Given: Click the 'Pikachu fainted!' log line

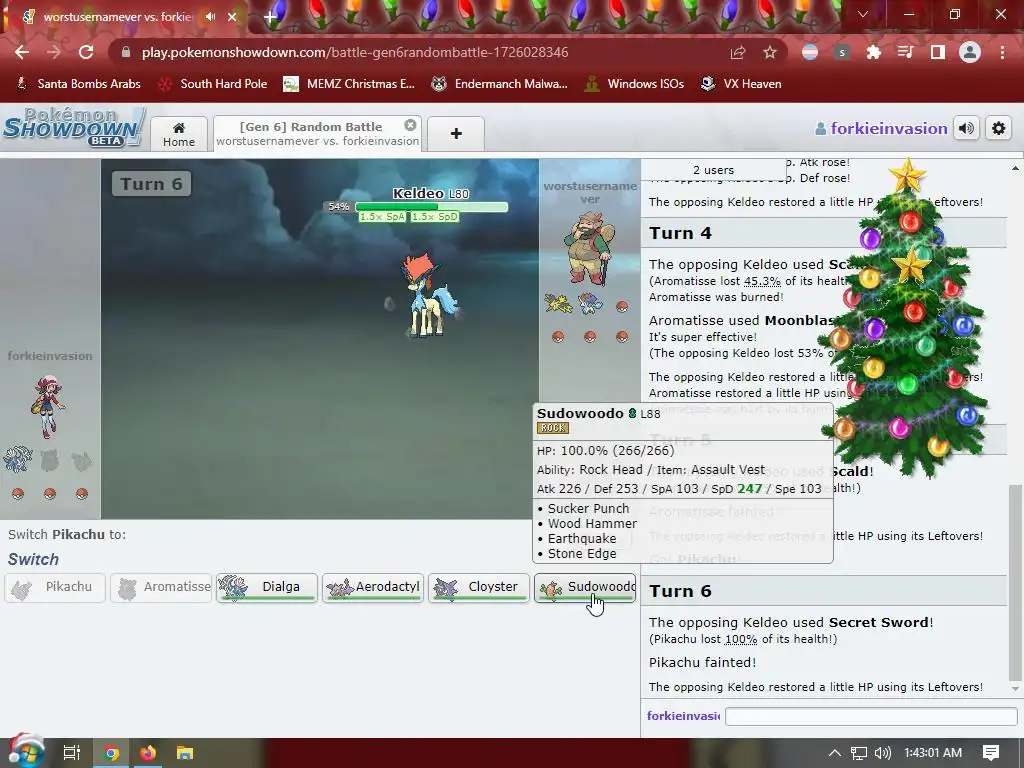Looking at the screenshot, I should 702,662.
